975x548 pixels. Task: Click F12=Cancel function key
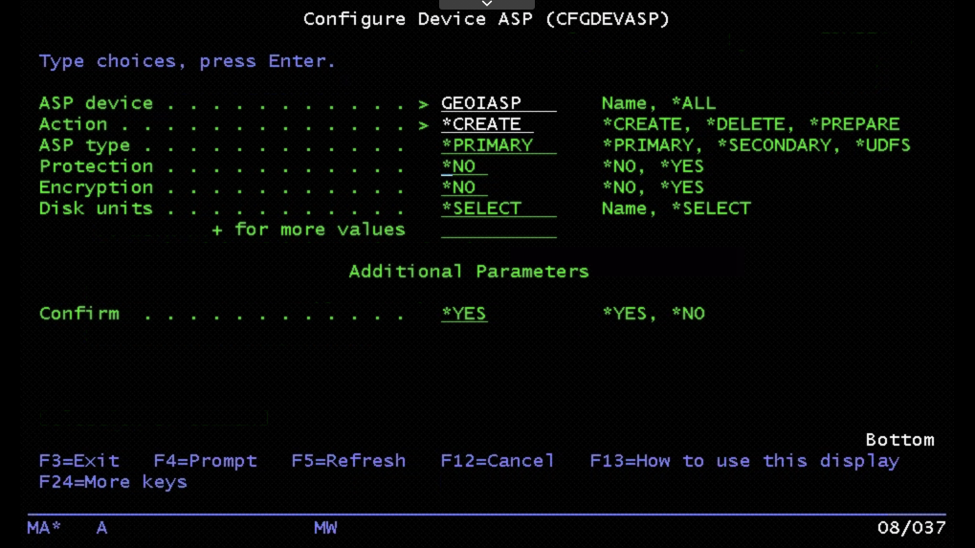click(x=497, y=461)
